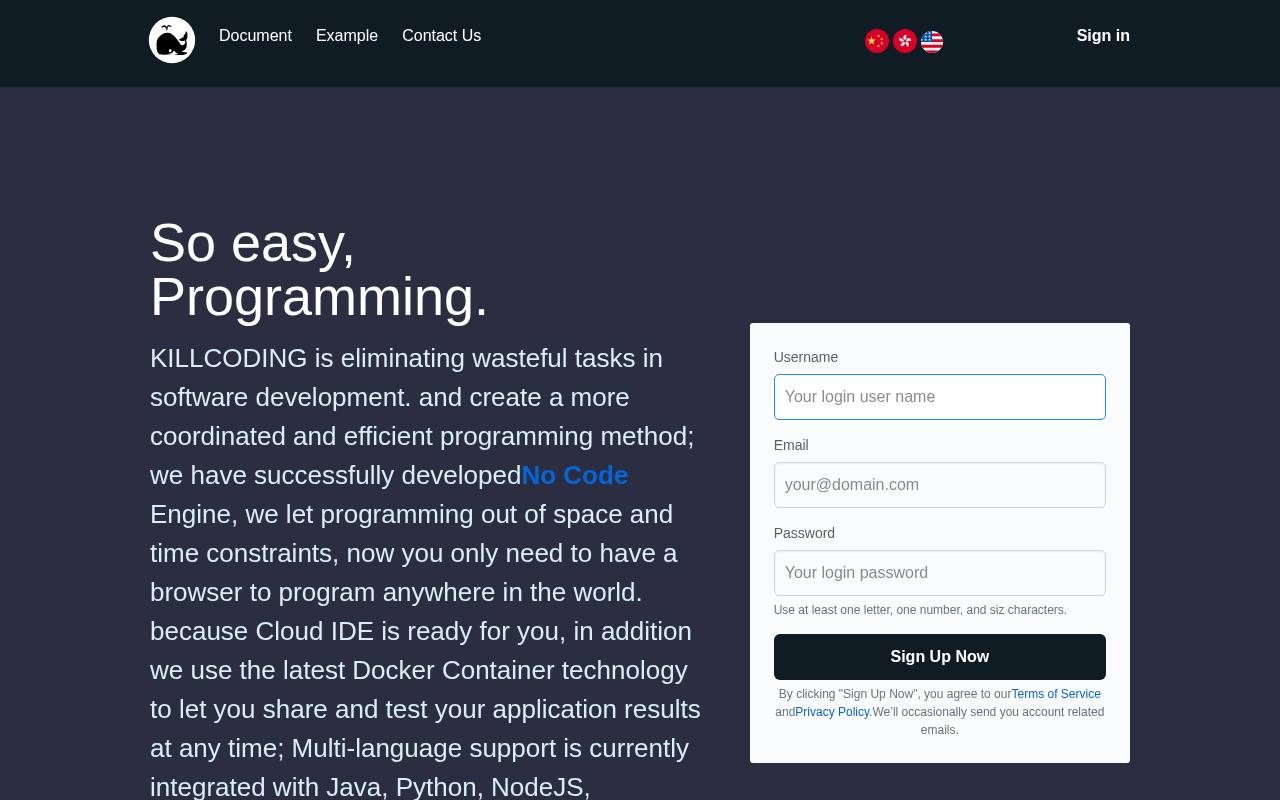Click the "So easy, Programming." headline
The height and width of the screenshot is (800, 1280).
pyautogui.click(x=319, y=270)
